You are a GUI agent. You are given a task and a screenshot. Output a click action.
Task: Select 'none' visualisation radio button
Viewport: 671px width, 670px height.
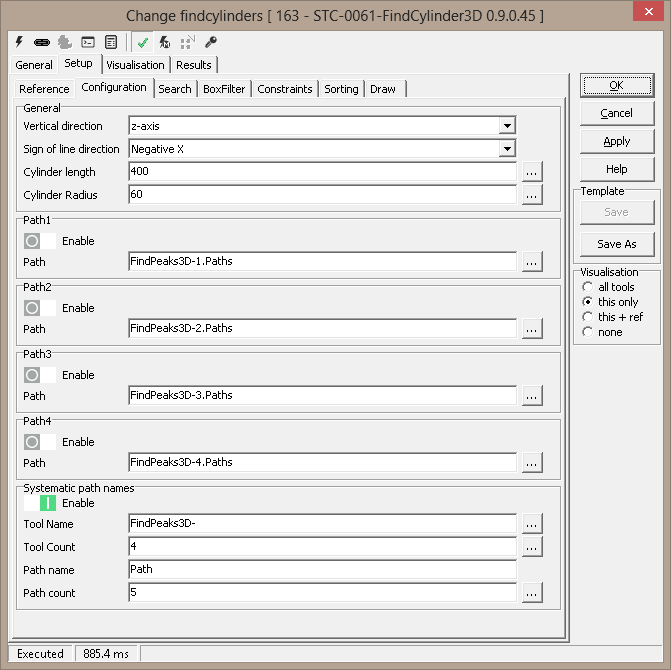point(588,332)
